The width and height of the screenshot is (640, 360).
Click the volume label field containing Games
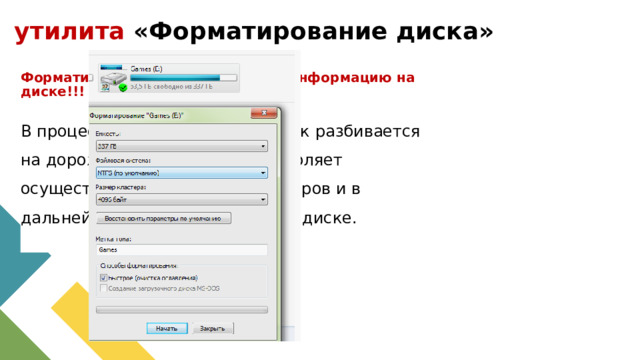182,249
